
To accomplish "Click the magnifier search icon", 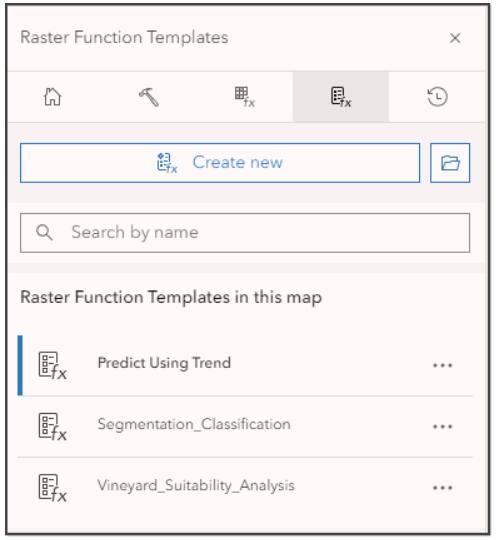I will pos(44,232).
